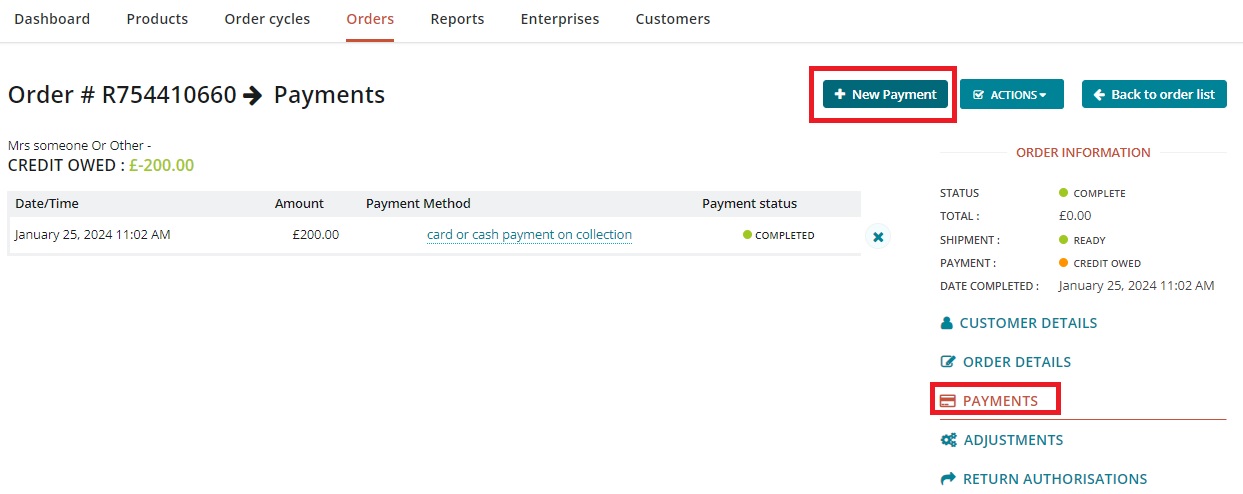This screenshot has height=494, width=1243.
Task: Open Customer Details via person icon
Action: 947,324
